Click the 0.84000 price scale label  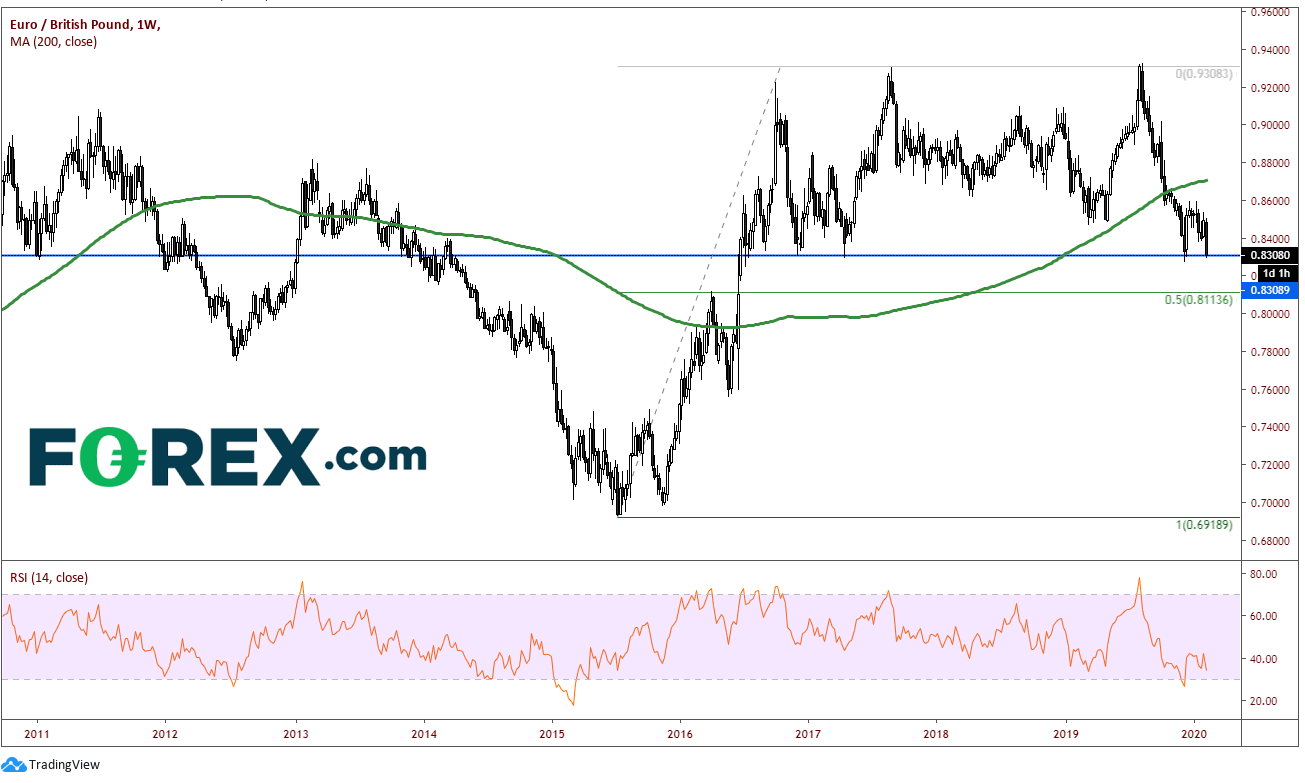[x=1272, y=239]
